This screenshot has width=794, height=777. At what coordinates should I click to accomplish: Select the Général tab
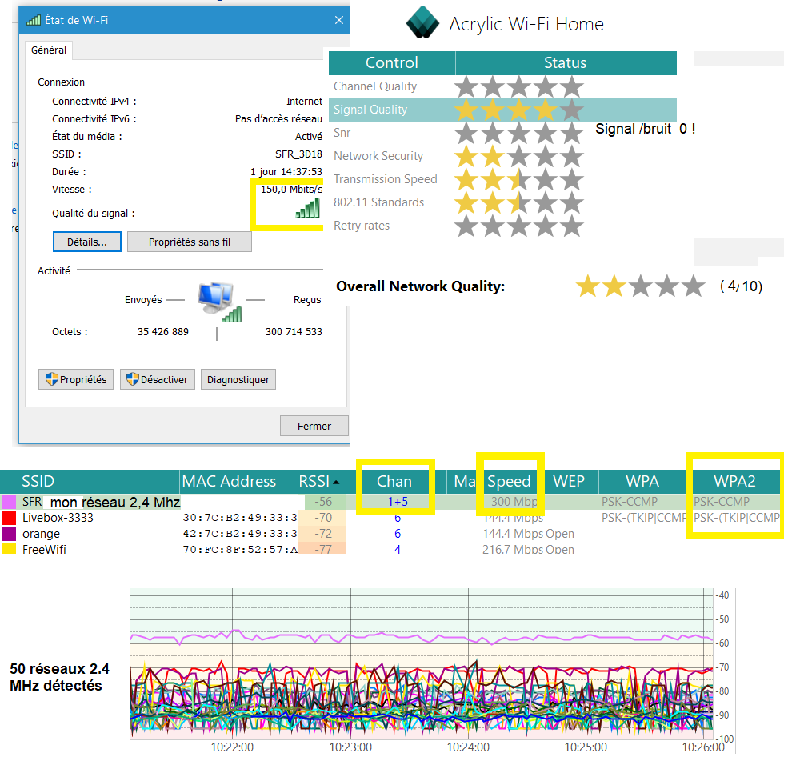(49, 50)
